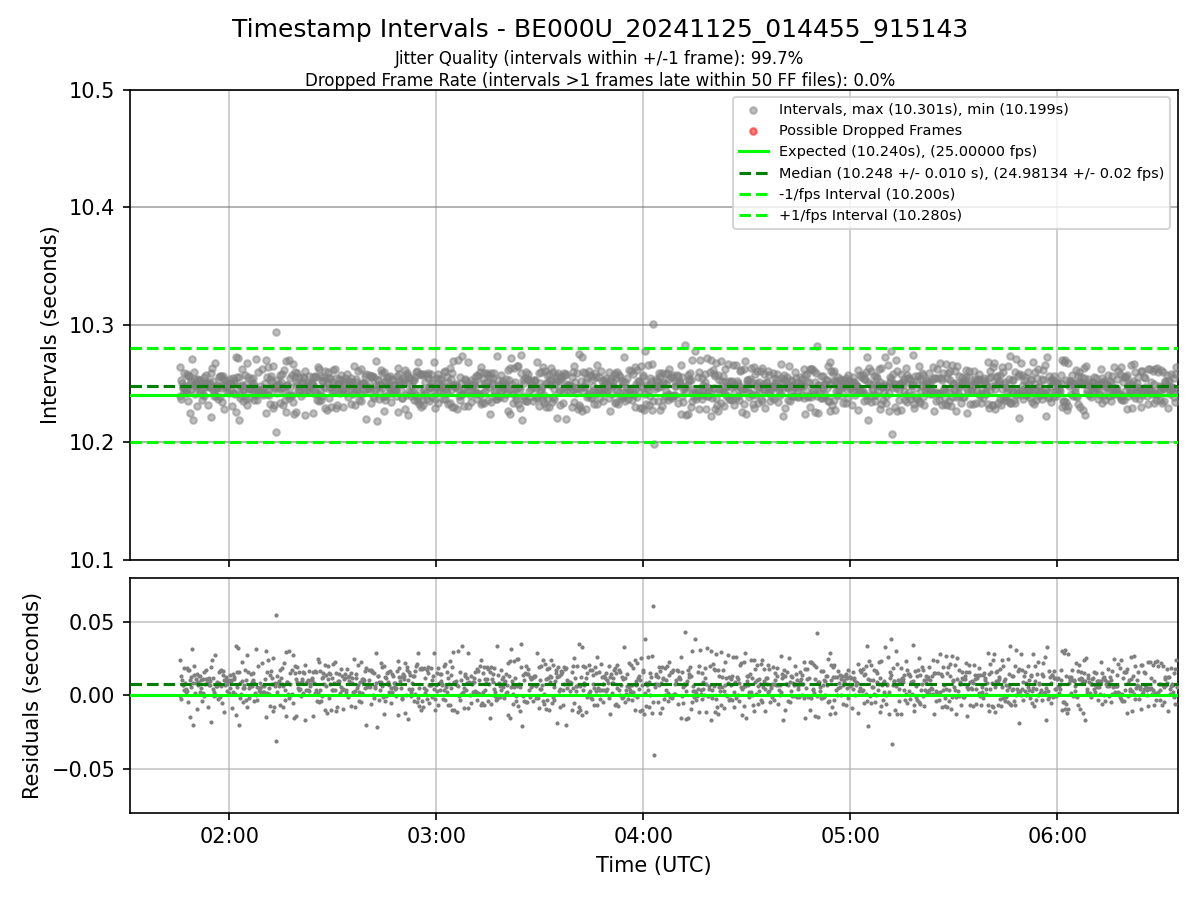
Task: Select legend entry "Intervals, max (10.301s), min (10.199s)"
Action: [923, 109]
